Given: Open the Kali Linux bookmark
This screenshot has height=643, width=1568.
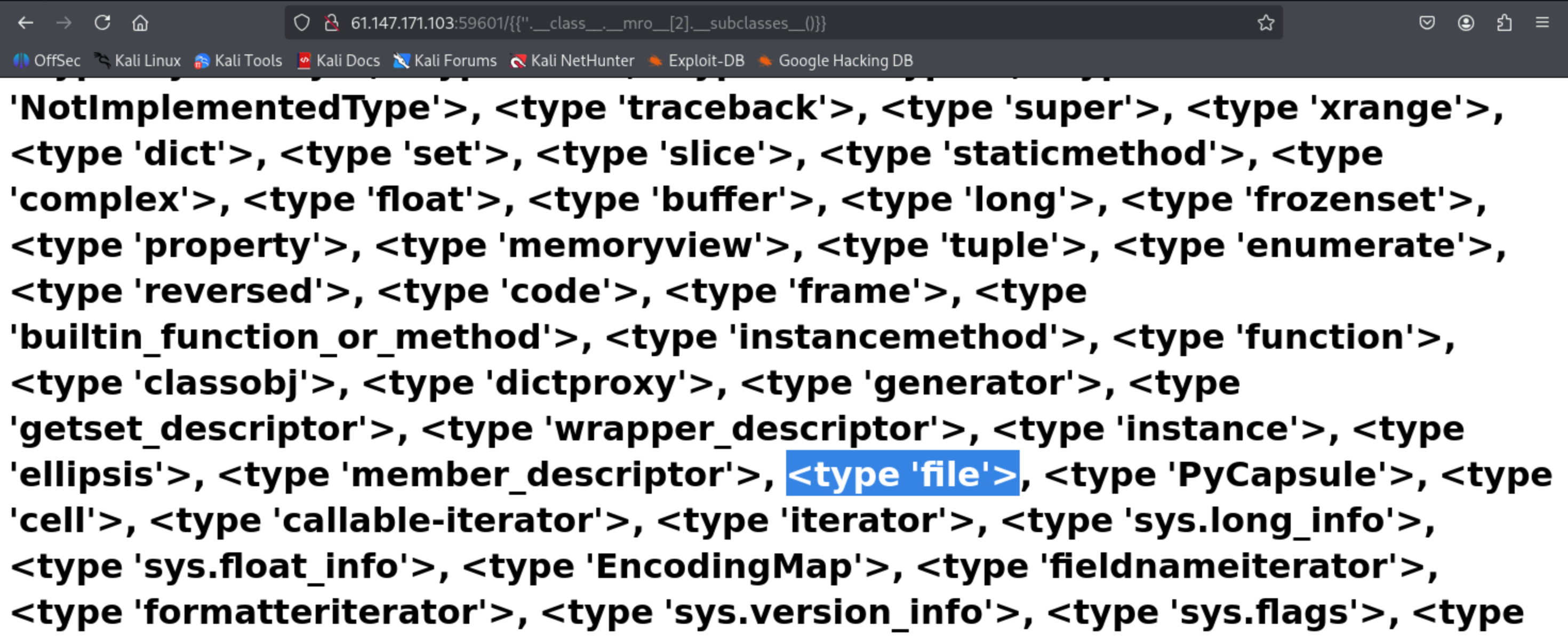Looking at the screenshot, I should 138,61.
